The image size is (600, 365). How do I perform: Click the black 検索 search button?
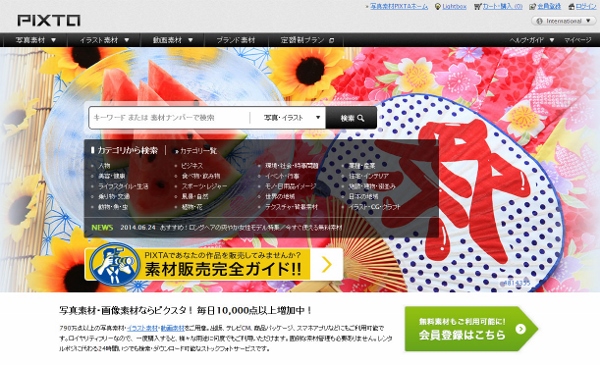tap(351, 118)
